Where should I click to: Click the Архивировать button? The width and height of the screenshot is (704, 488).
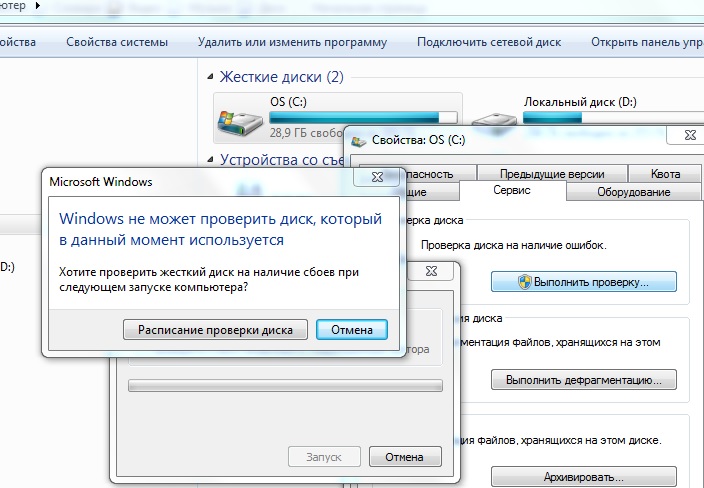[x=584, y=476]
